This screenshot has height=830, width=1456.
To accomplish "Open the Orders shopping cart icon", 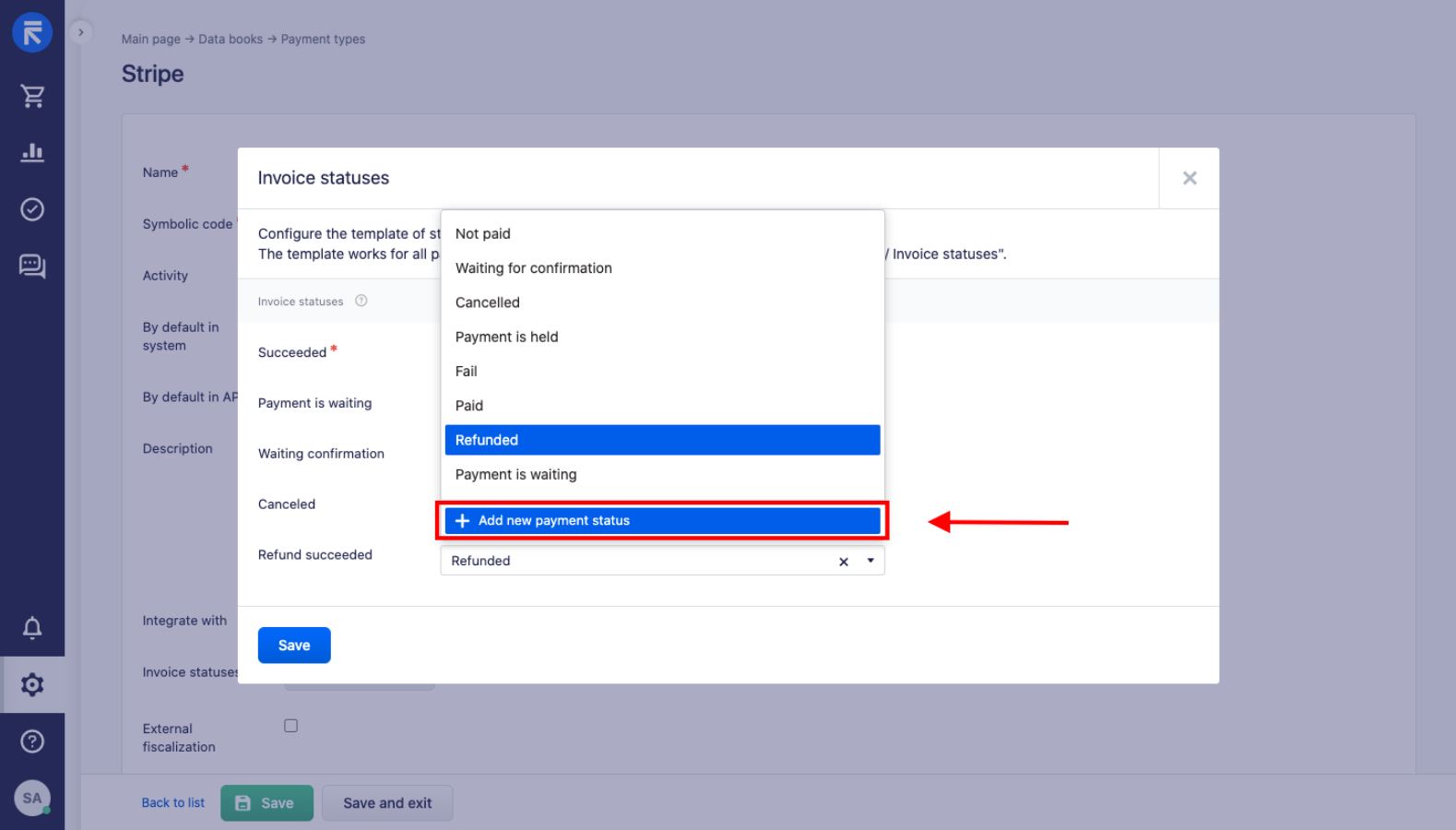I will [x=32, y=96].
